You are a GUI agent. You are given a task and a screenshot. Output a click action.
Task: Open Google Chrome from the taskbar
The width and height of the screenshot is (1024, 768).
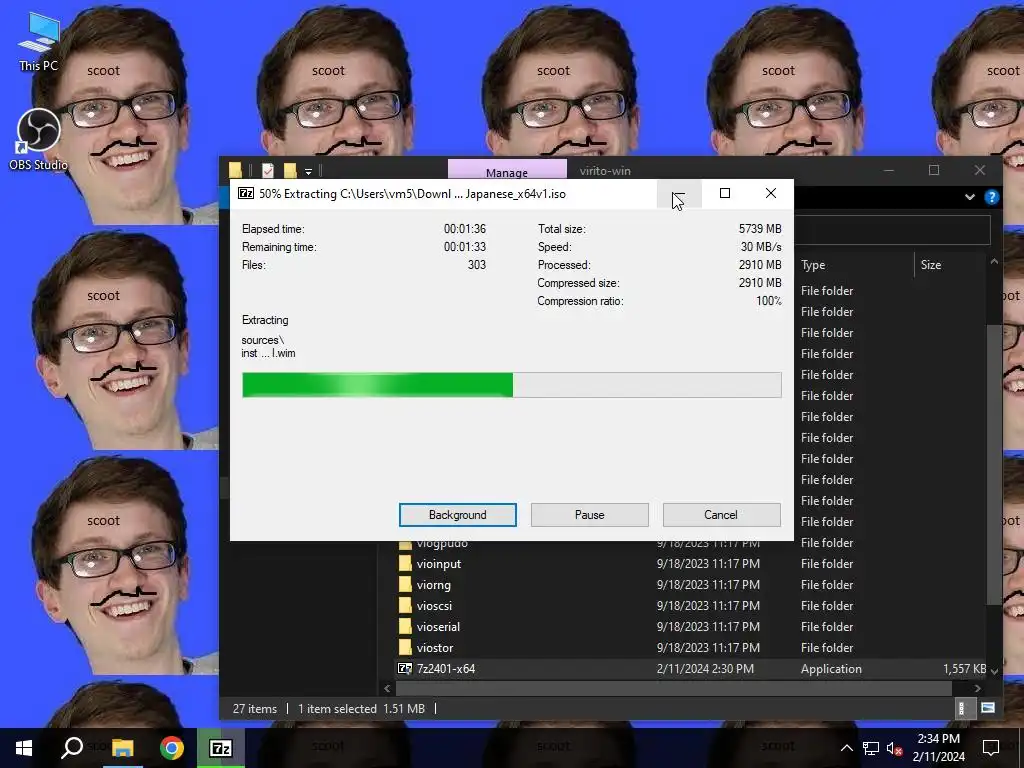coord(172,748)
